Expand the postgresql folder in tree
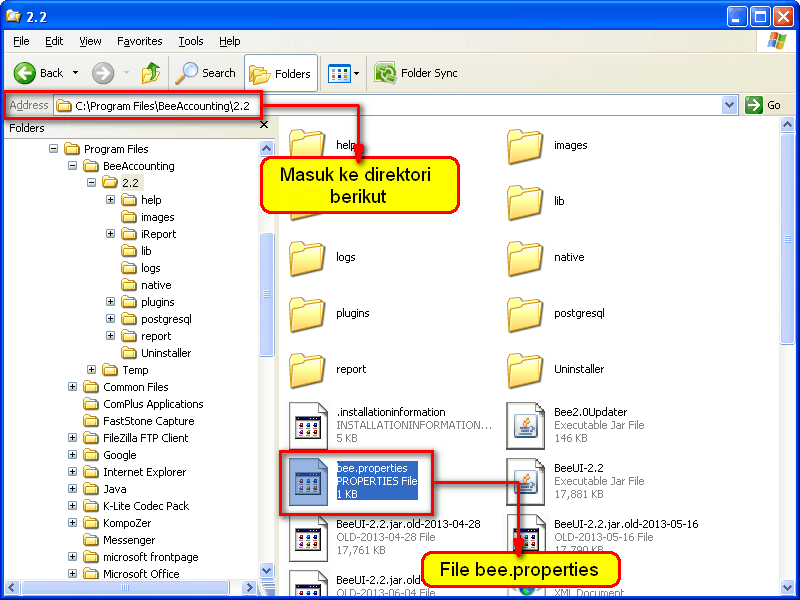The image size is (800, 600). point(110,319)
